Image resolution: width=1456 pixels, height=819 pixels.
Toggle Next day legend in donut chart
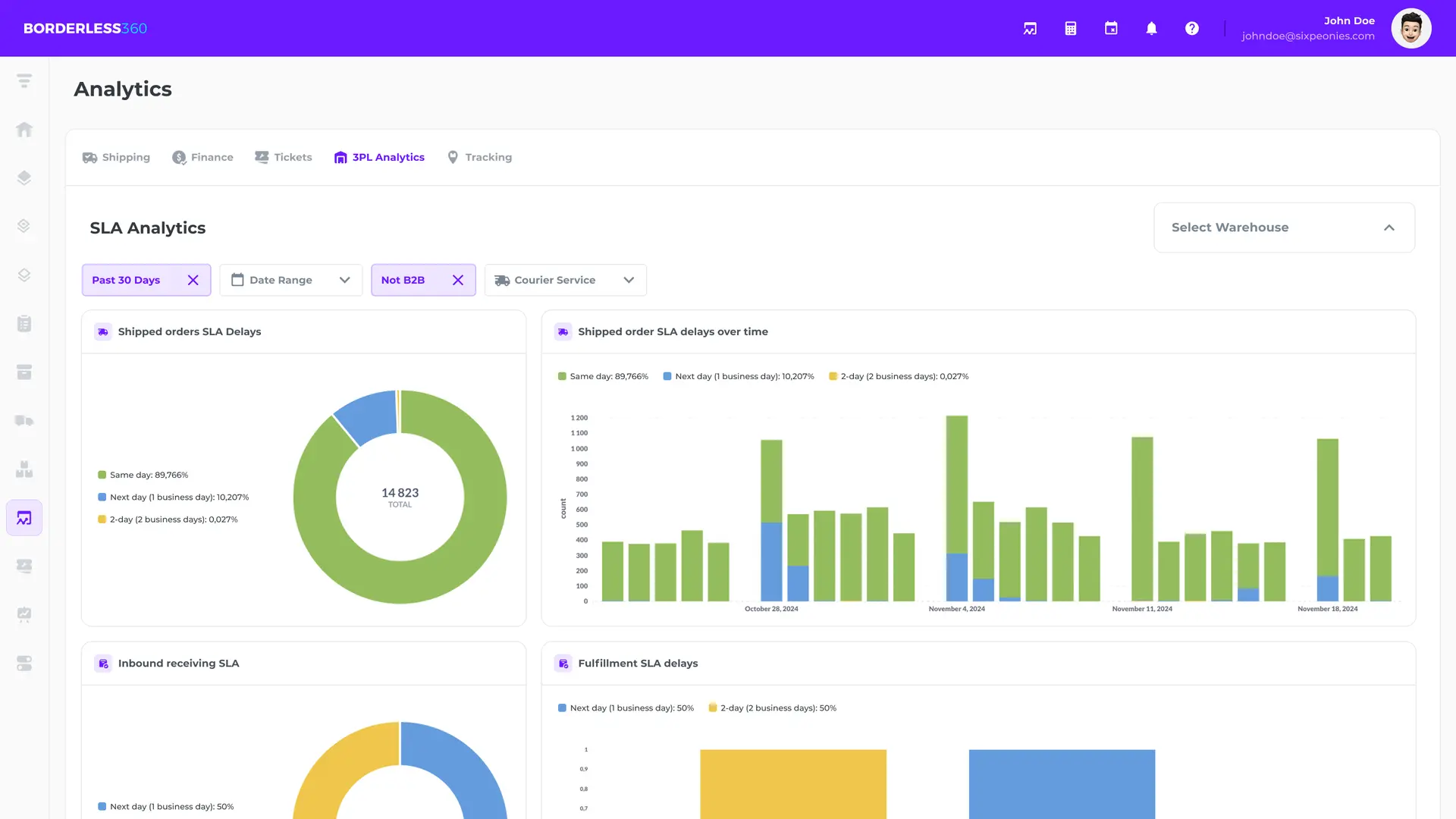(173, 497)
